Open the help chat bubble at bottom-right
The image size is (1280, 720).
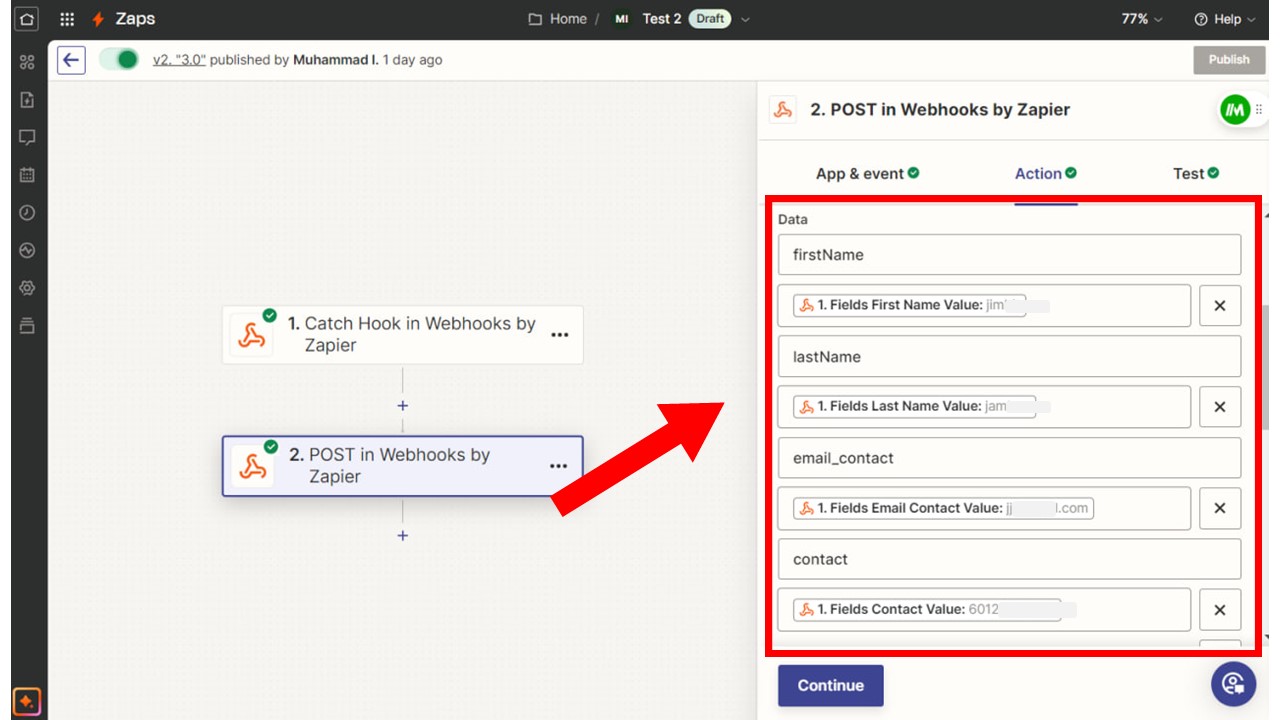coord(1233,684)
